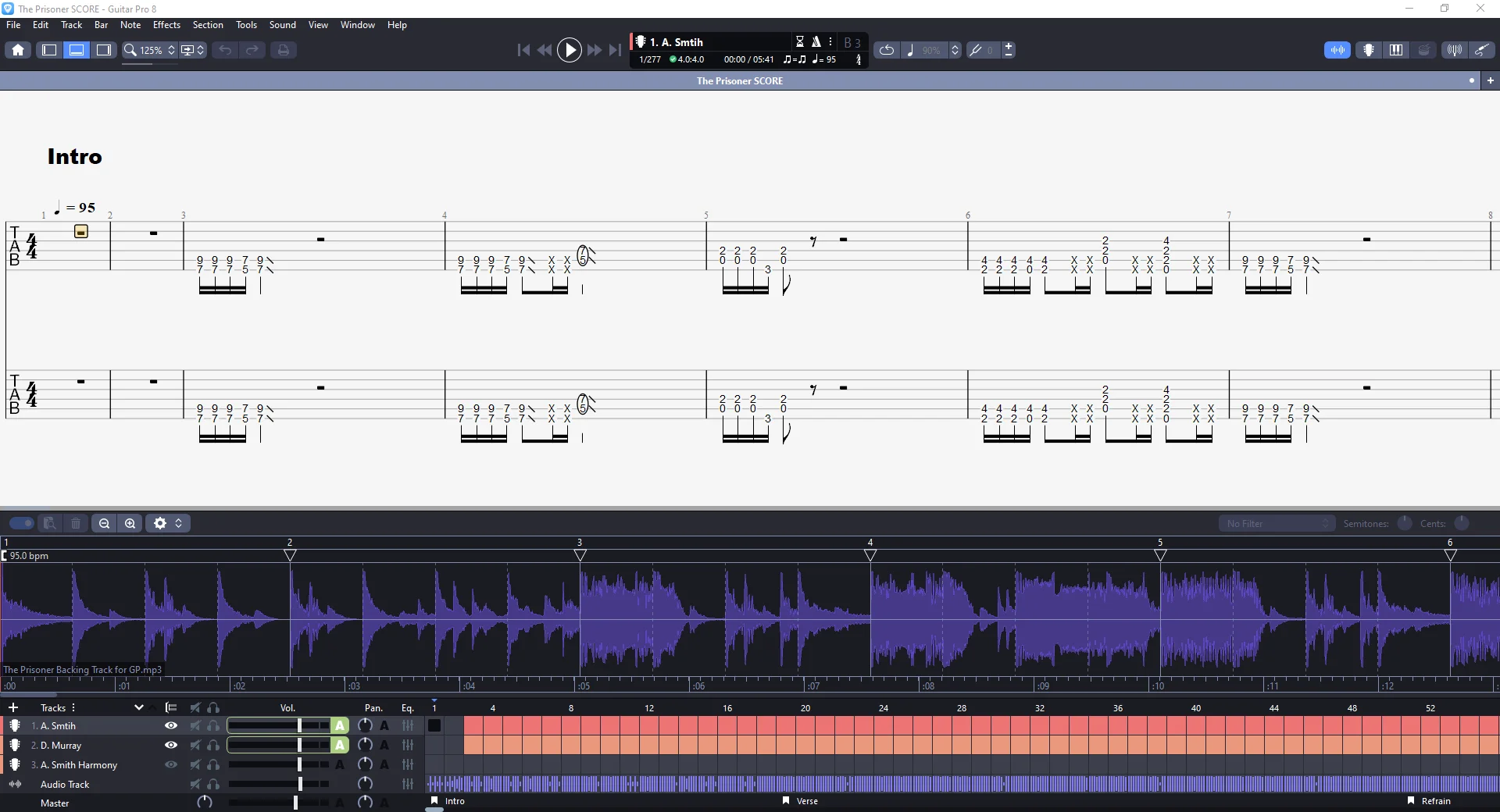Add a new document tab
This screenshot has height=812, width=1500.
1491,80
